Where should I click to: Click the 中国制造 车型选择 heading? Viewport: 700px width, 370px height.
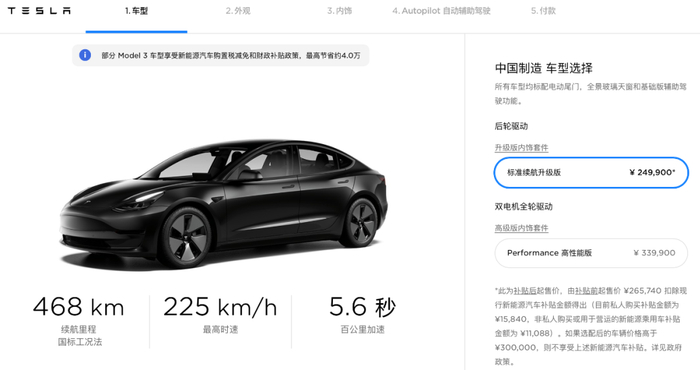point(543,68)
